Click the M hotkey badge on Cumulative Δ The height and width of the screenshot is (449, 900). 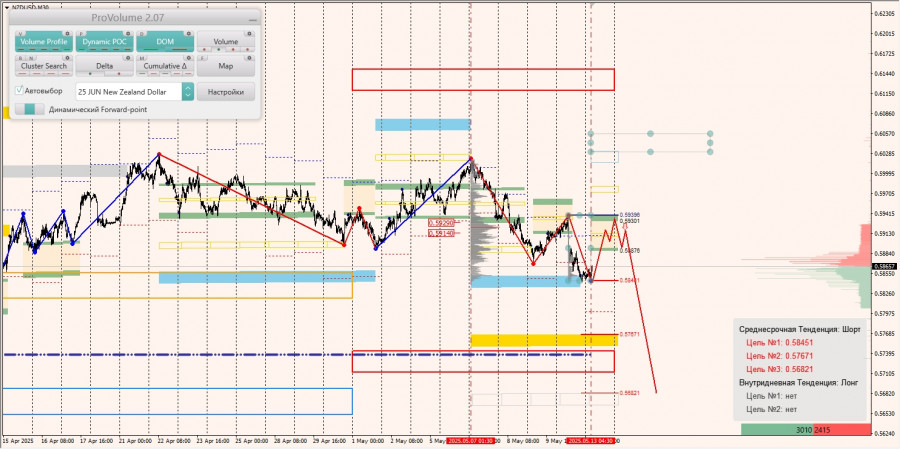click(x=142, y=58)
